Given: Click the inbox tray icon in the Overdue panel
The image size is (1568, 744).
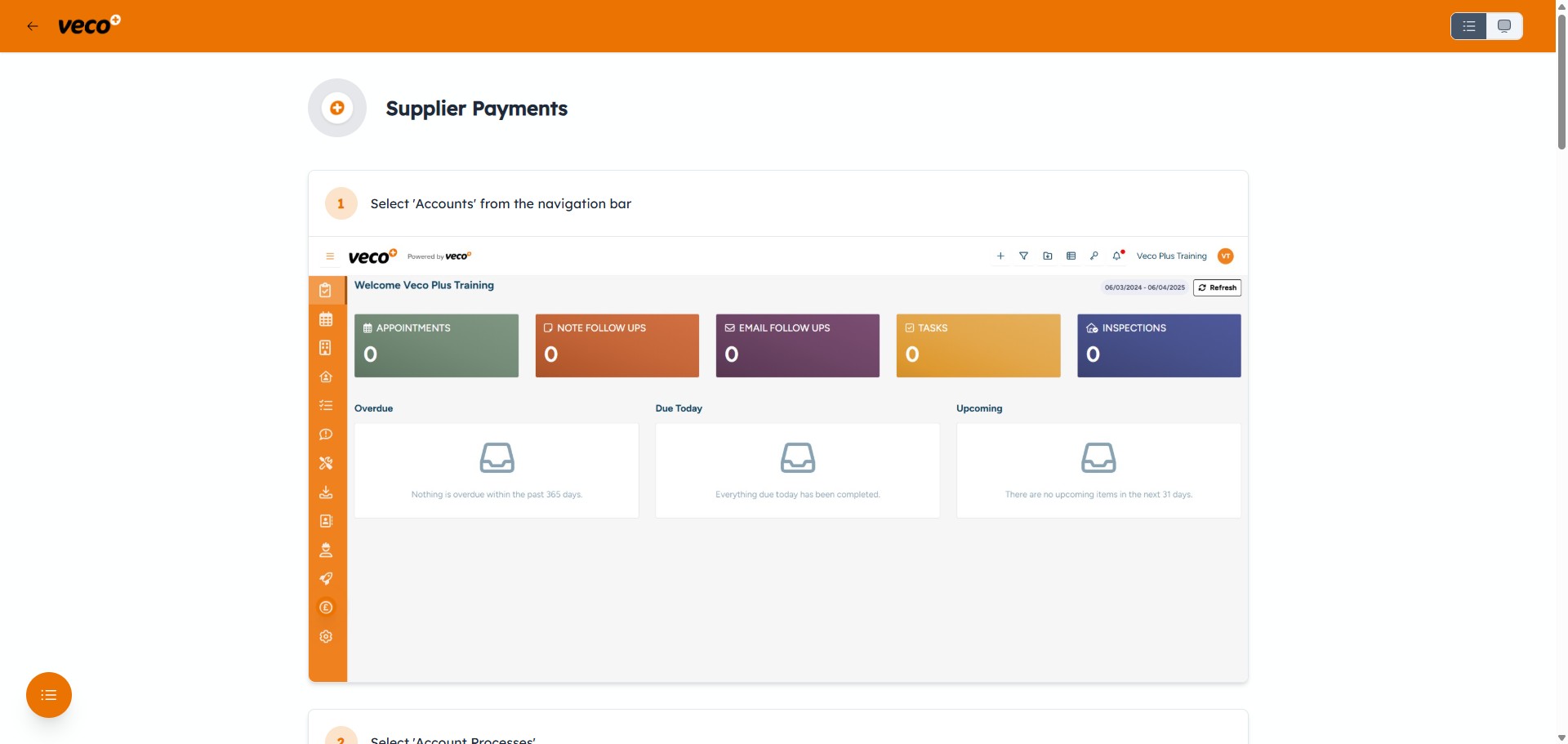Looking at the screenshot, I should coord(497,458).
